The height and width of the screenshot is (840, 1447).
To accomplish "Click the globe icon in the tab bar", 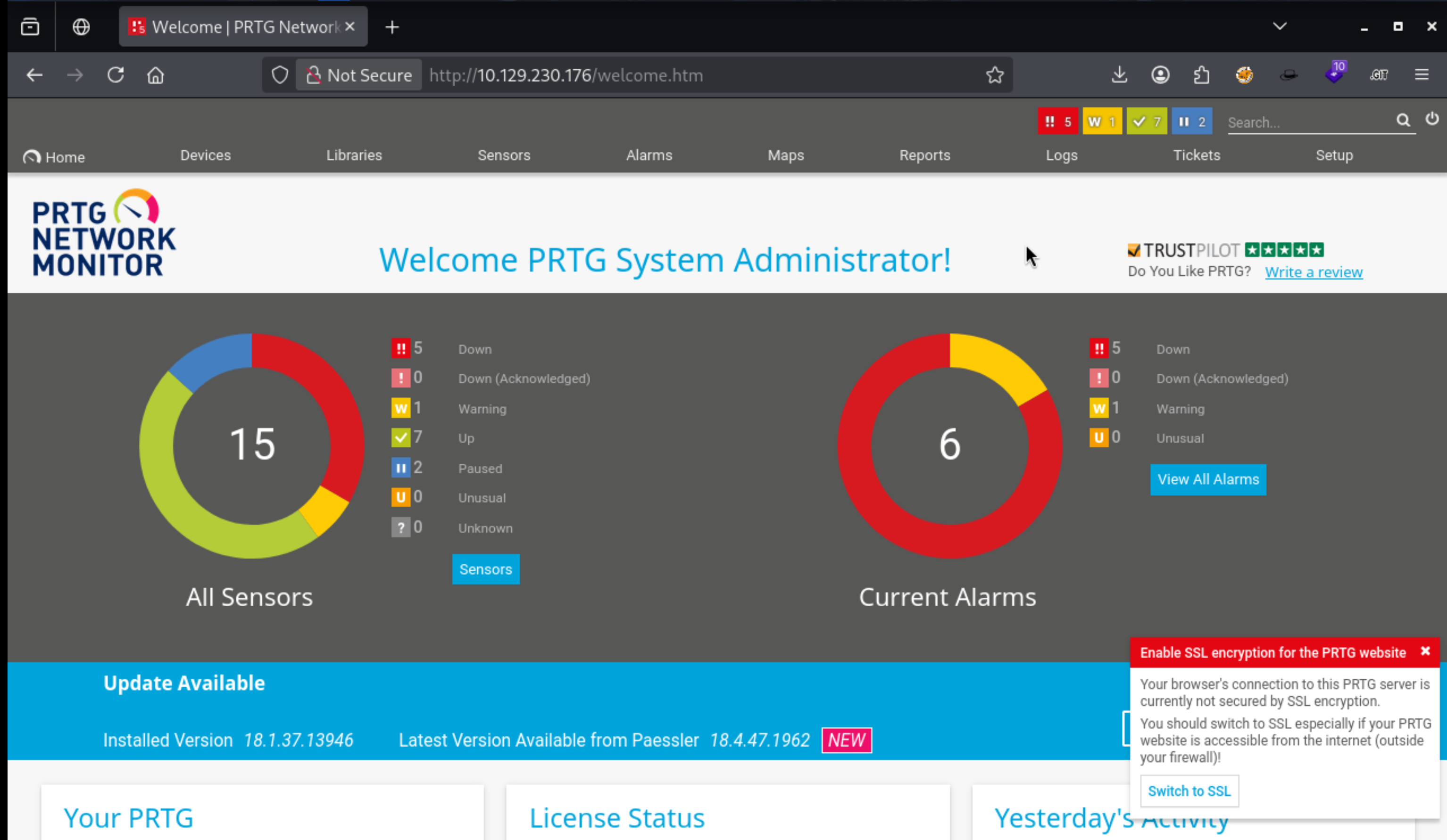I will tap(81, 27).
